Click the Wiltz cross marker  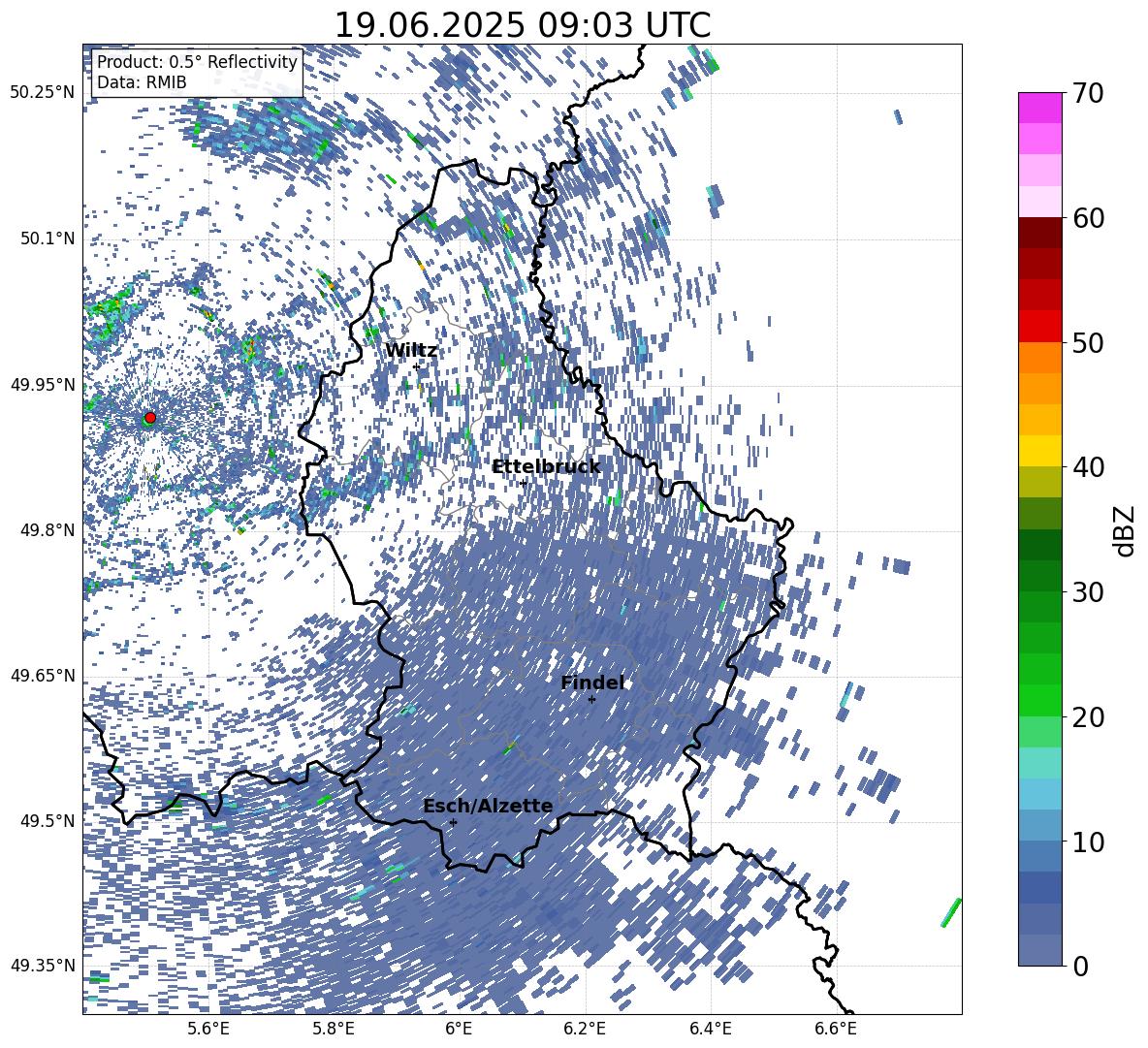tap(417, 366)
